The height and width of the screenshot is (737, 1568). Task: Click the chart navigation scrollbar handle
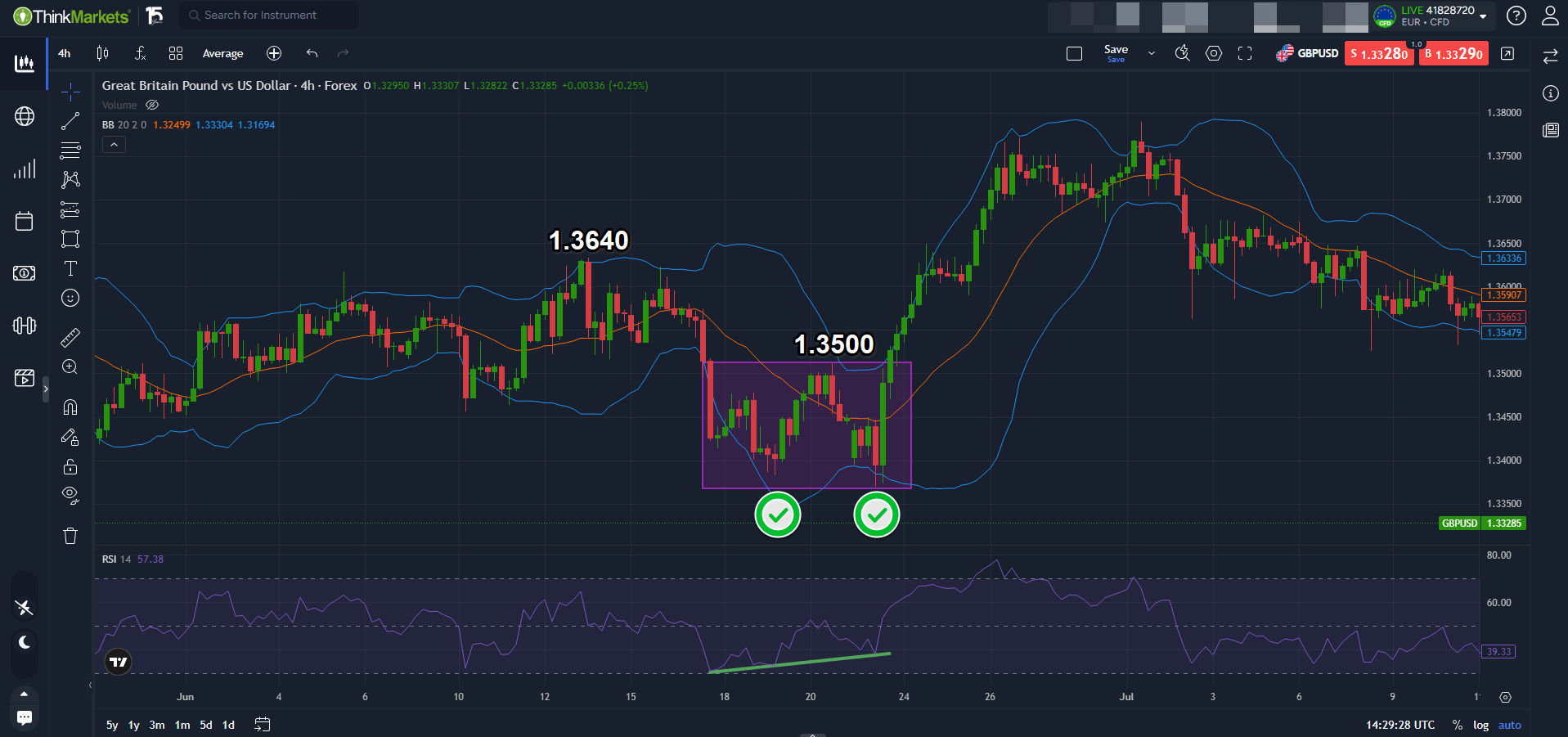click(812, 735)
